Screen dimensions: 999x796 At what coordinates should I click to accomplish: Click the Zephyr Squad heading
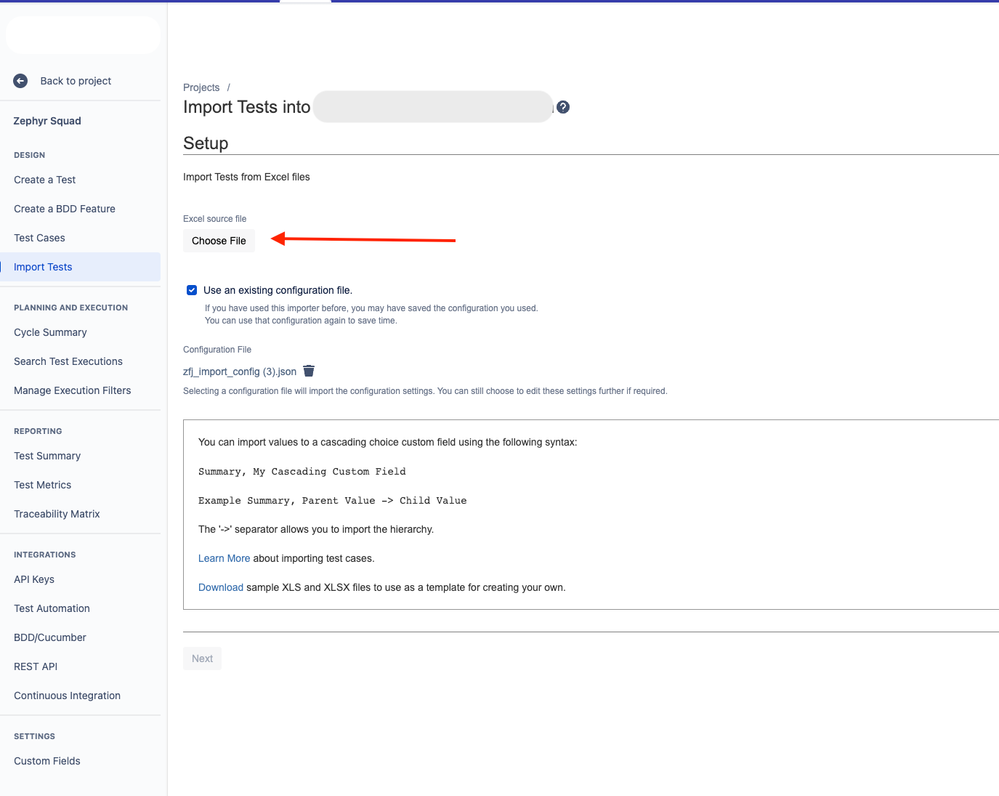tap(47, 121)
